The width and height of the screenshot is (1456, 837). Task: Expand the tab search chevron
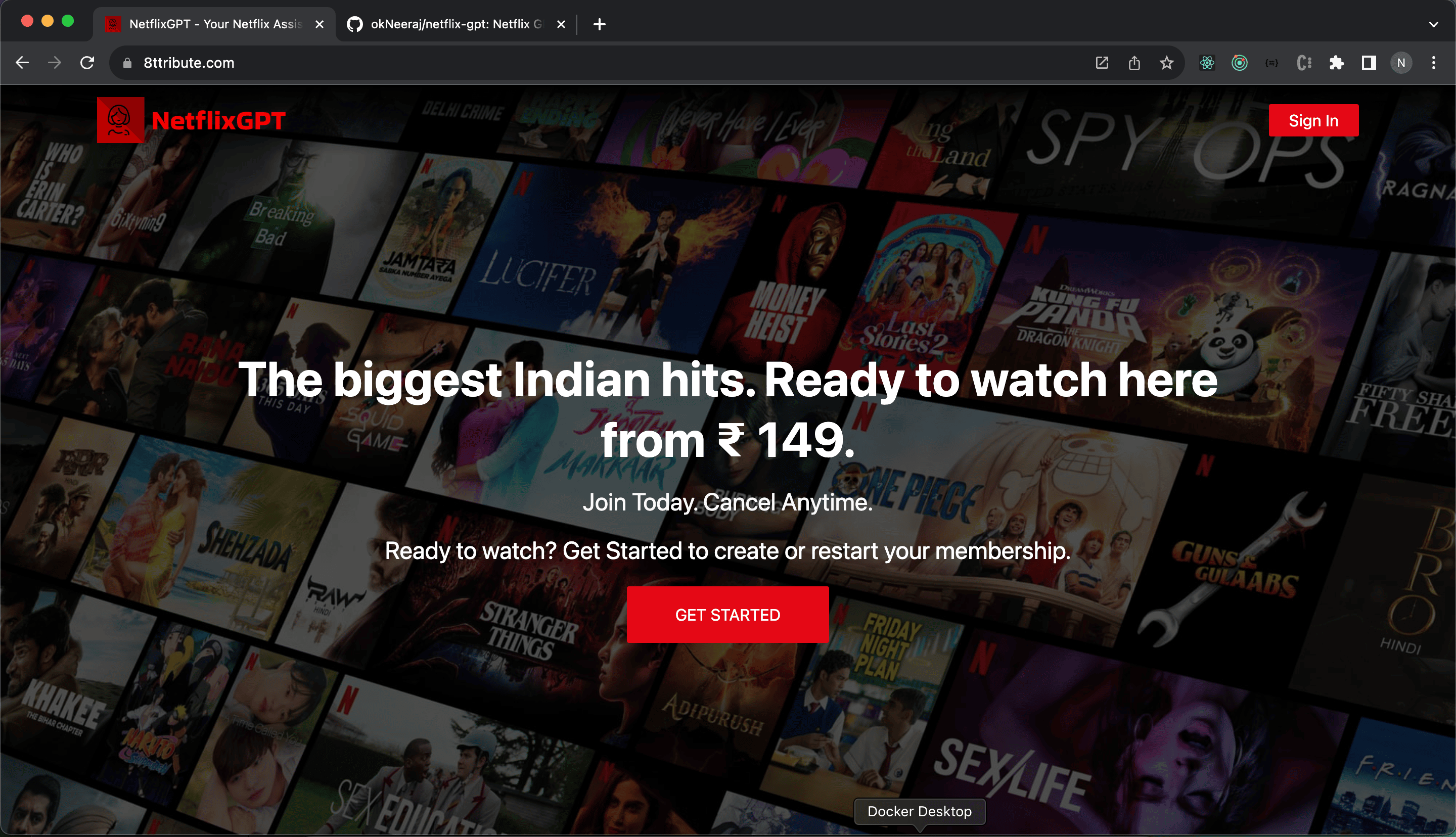click(x=1433, y=24)
